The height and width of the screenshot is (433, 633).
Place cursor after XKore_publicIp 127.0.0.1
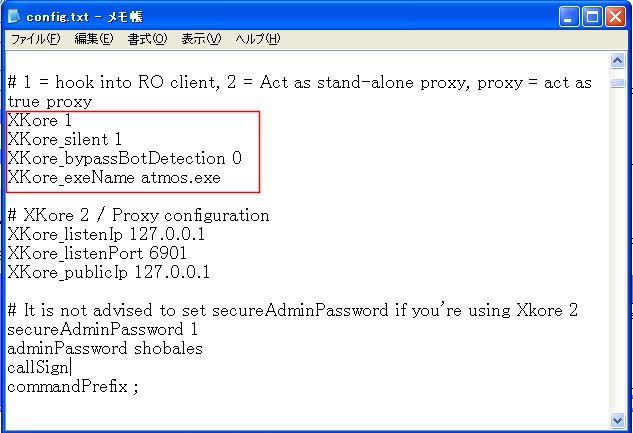pos(211,272)
